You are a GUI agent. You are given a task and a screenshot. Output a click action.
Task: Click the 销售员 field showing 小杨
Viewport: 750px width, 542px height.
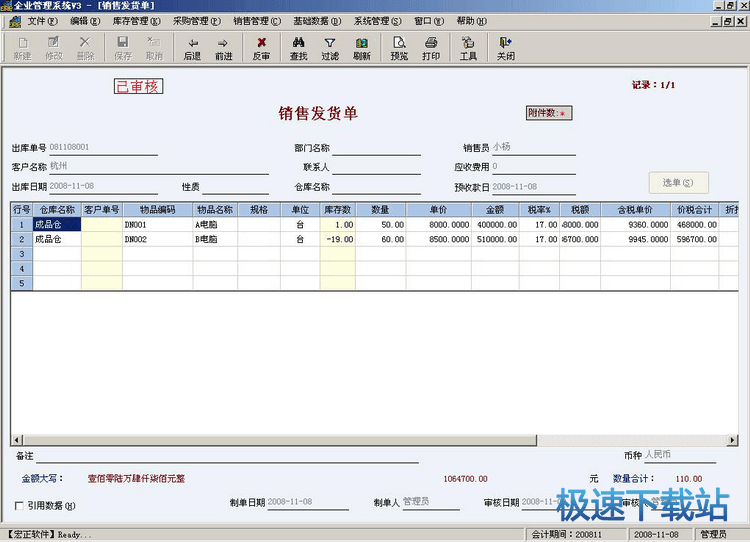pyautogui.click(x=534, y=147)
